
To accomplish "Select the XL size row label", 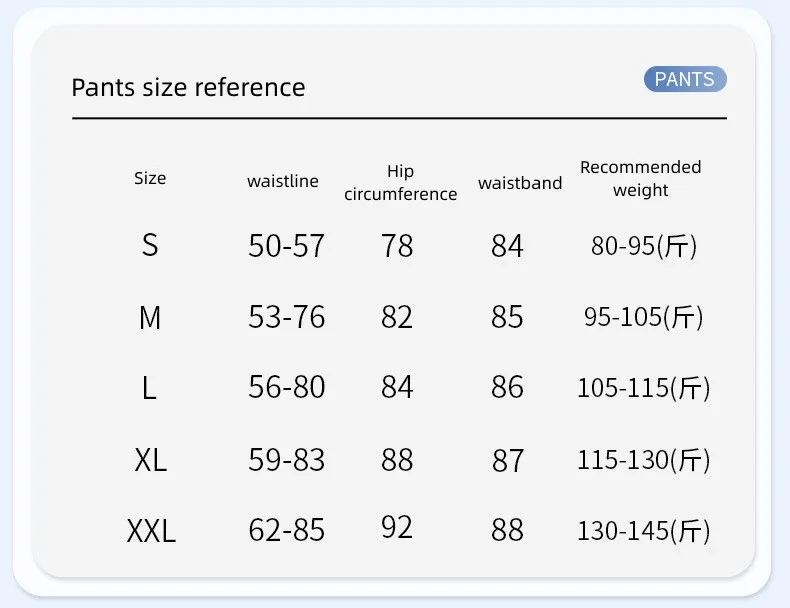I will (x=151, y=460).
